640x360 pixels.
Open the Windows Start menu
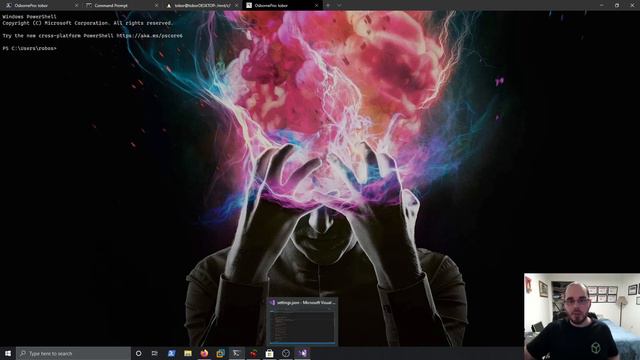[x=8, y=353]
